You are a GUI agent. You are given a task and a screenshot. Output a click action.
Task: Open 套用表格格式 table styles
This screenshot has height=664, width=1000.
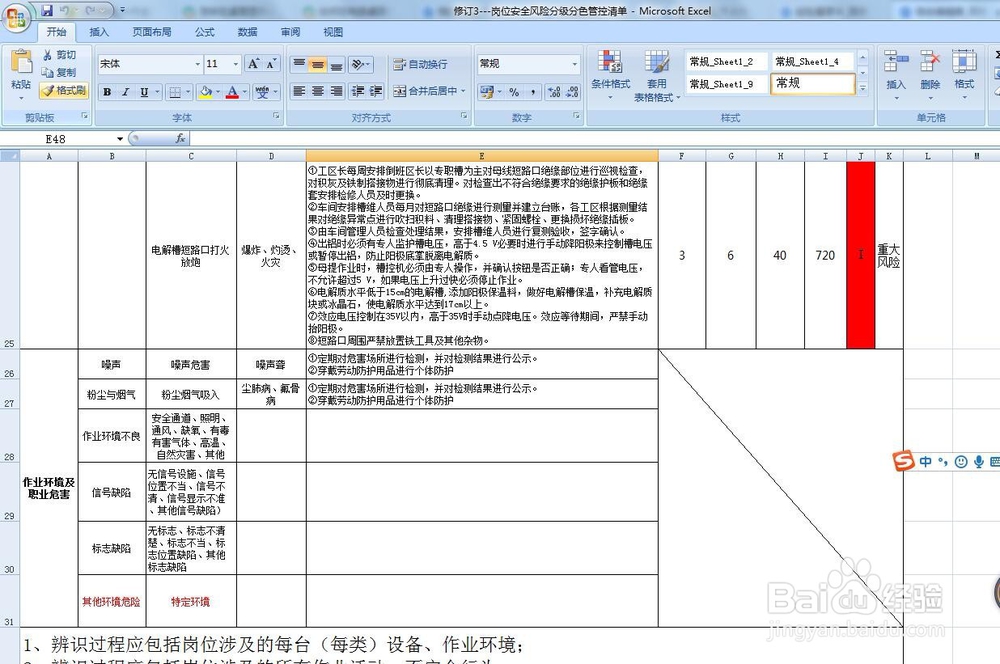(x=657, y=75)
